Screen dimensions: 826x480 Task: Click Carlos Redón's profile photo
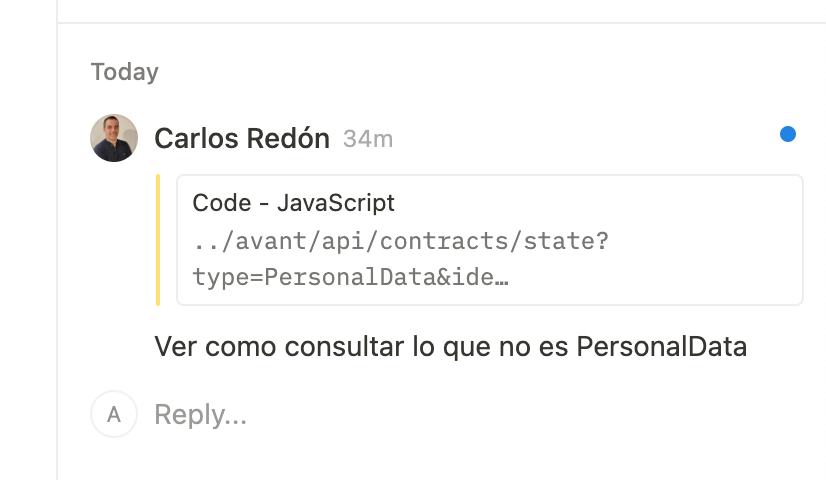pyautogui.click(x=114, y=138)
